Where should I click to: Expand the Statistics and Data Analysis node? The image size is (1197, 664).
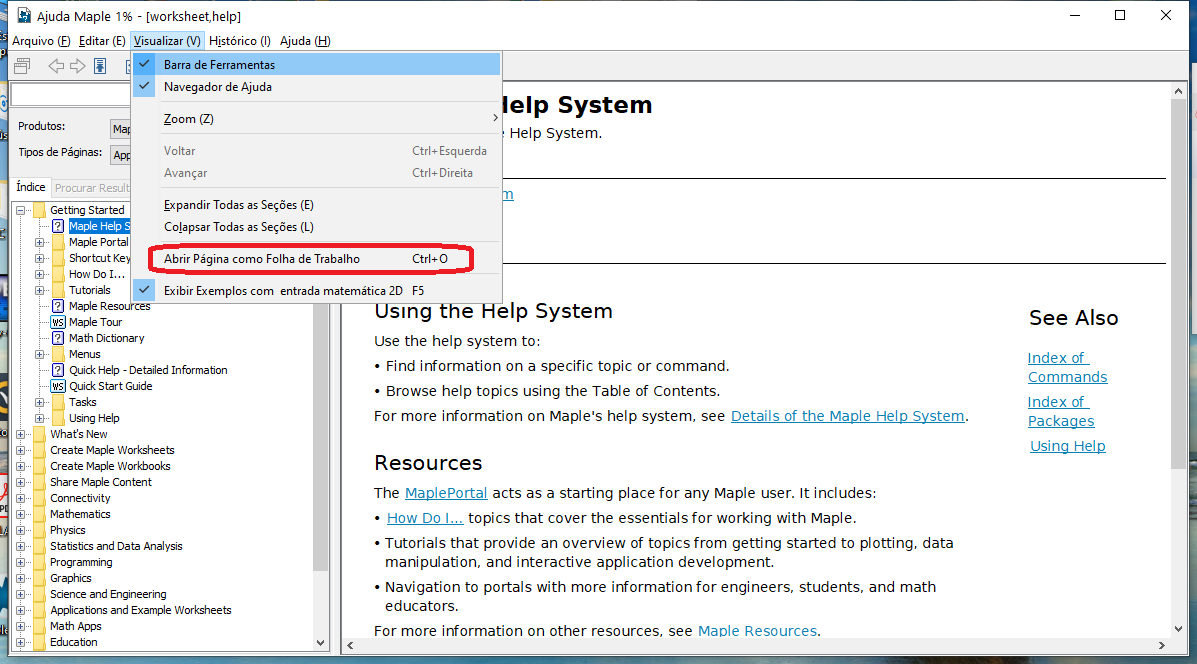21,546
